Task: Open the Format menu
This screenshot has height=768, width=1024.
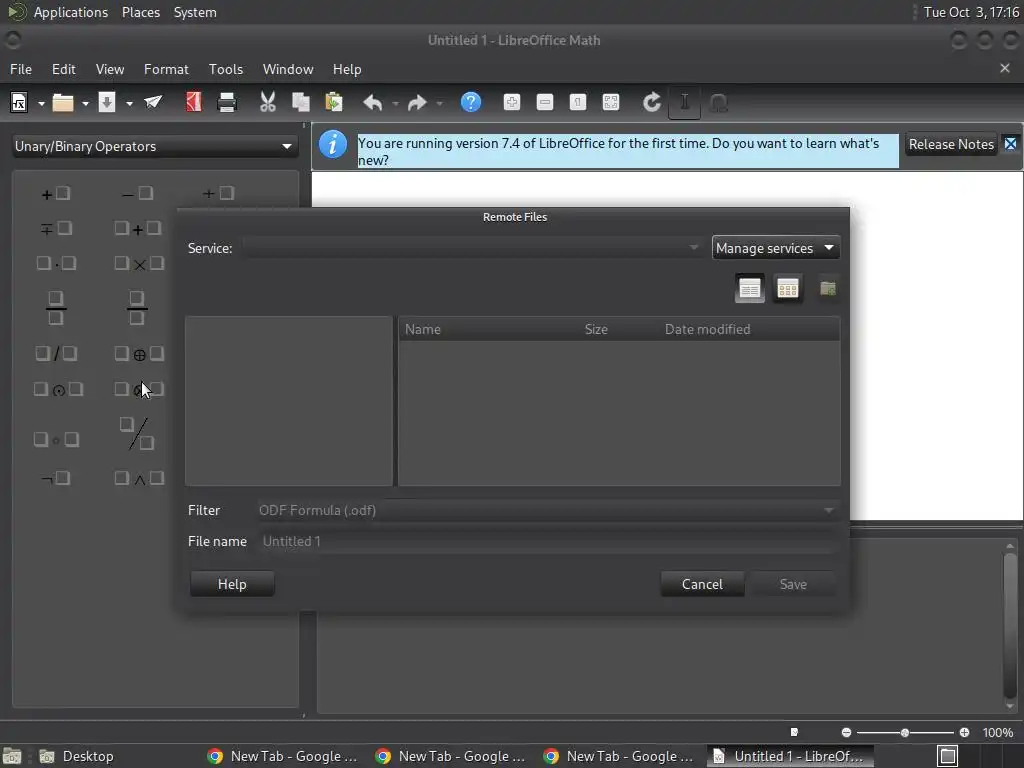Action: (166, 69)
